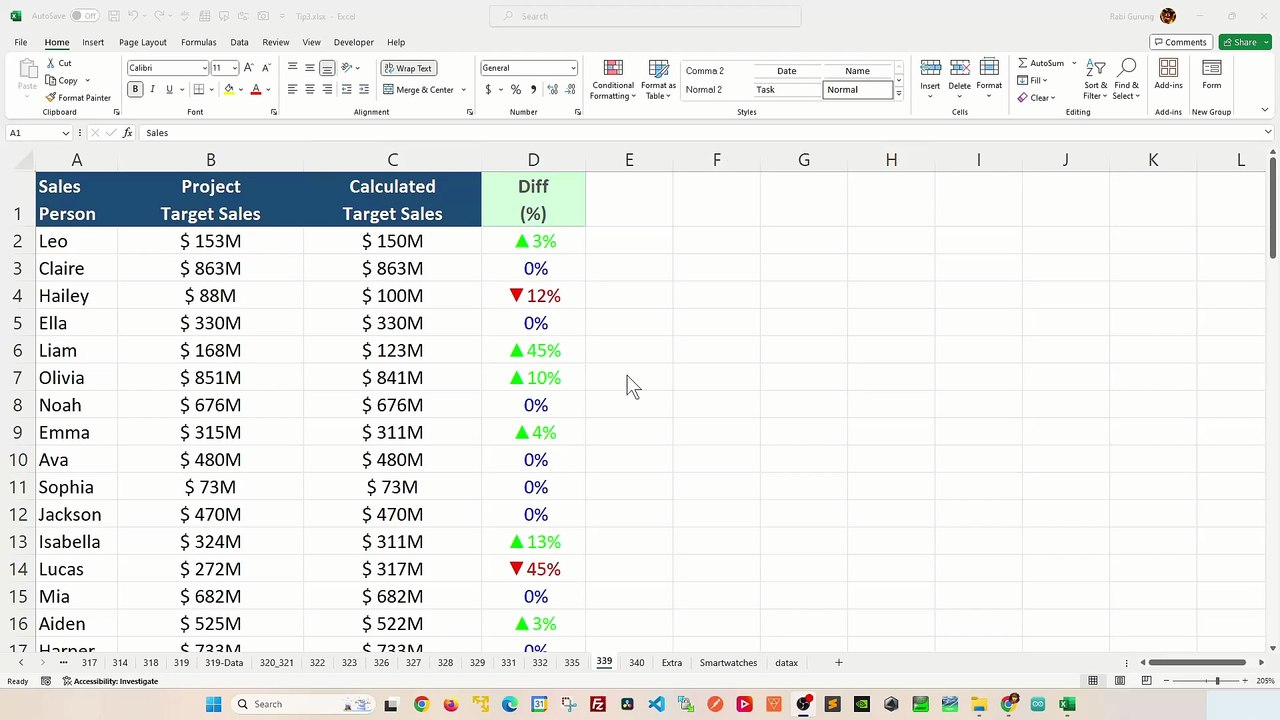Click Accessibility: Investigate in status bar
The width and height of the screenshot is (1280, 720).
click(111, 681)
